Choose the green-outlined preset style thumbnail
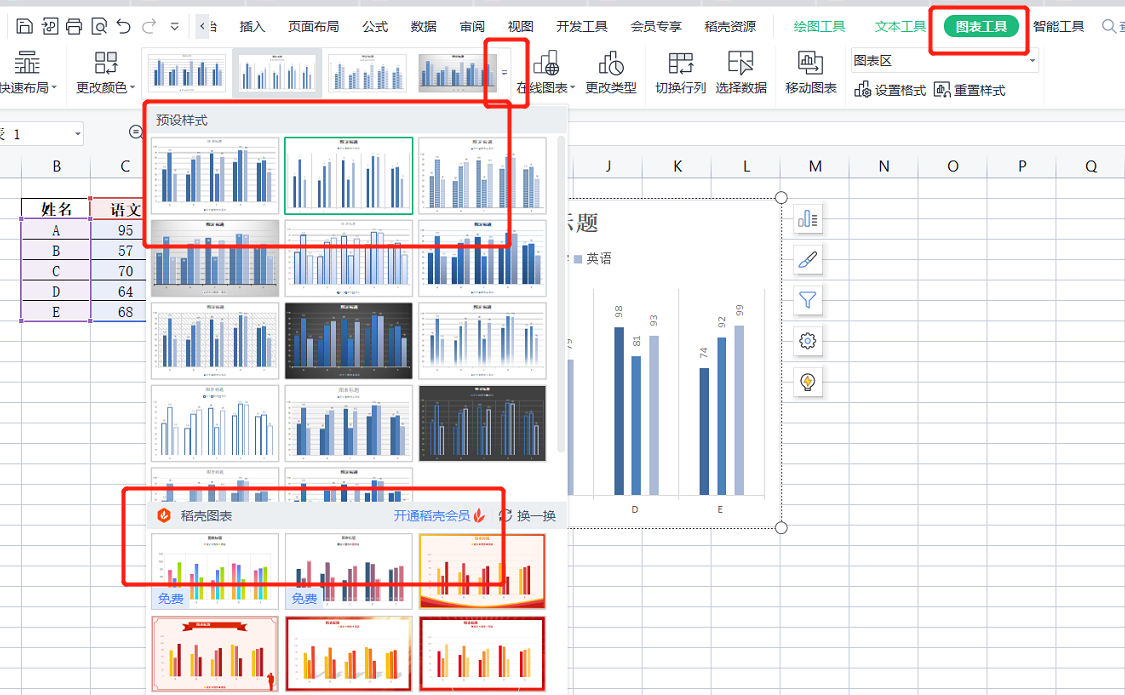This screenshot has height=695, width=1125. tap(349, 176)
